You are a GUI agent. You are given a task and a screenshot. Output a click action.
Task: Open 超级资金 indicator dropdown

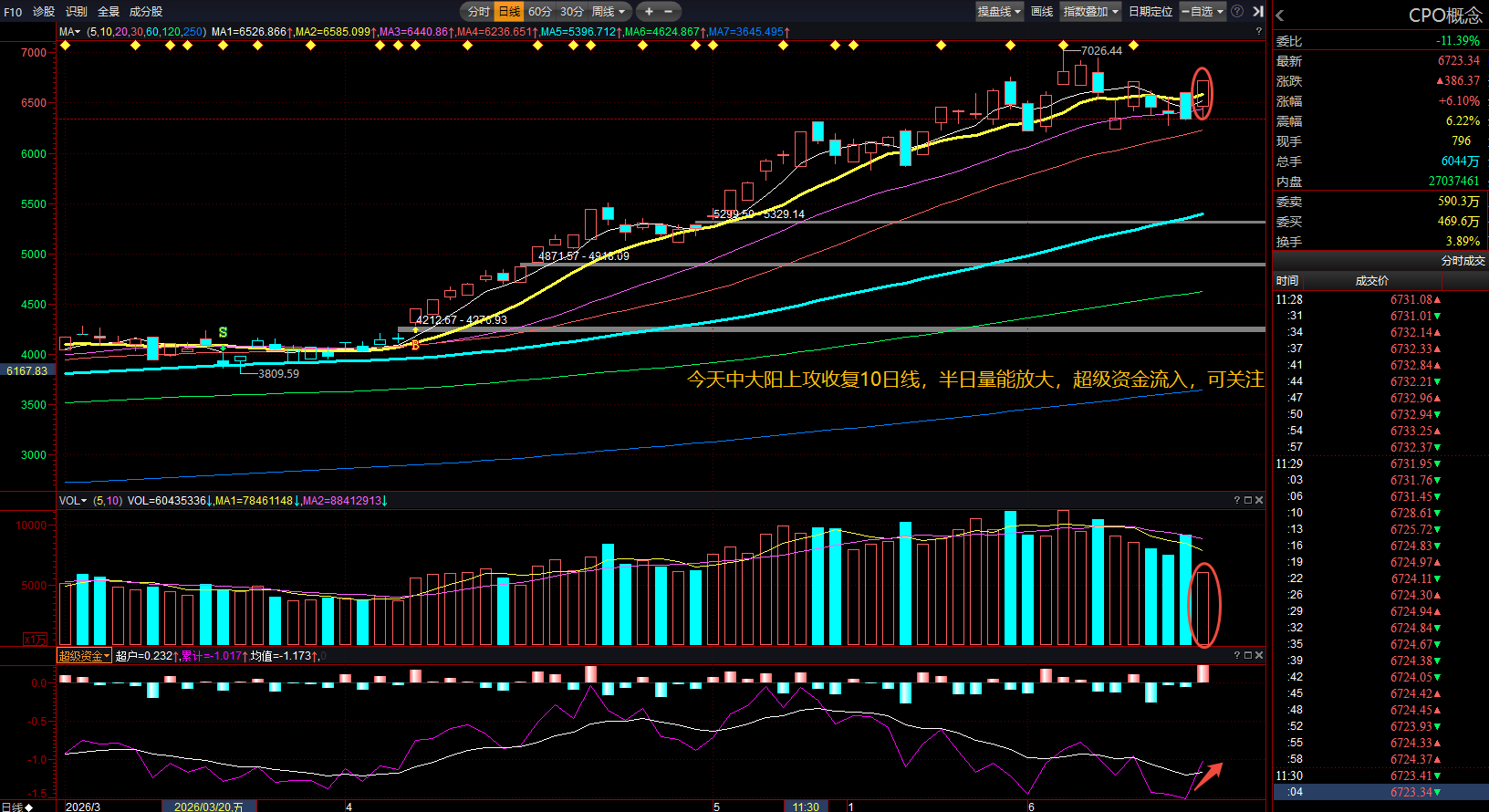pyautogui.click(x=84, y=656)
